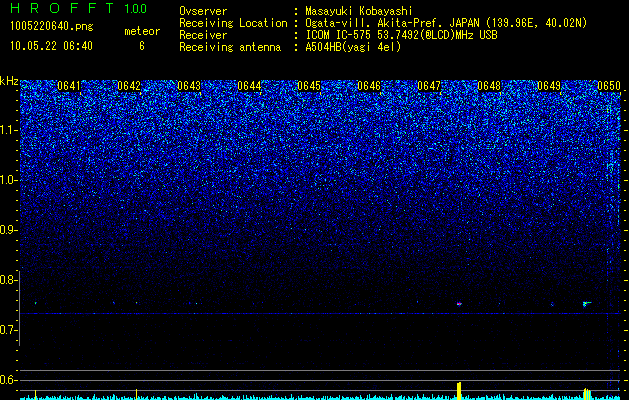The width and height of the screenshot is (629, 400).
Task: Click the 0642 time marker
Action: pos(129,86)
